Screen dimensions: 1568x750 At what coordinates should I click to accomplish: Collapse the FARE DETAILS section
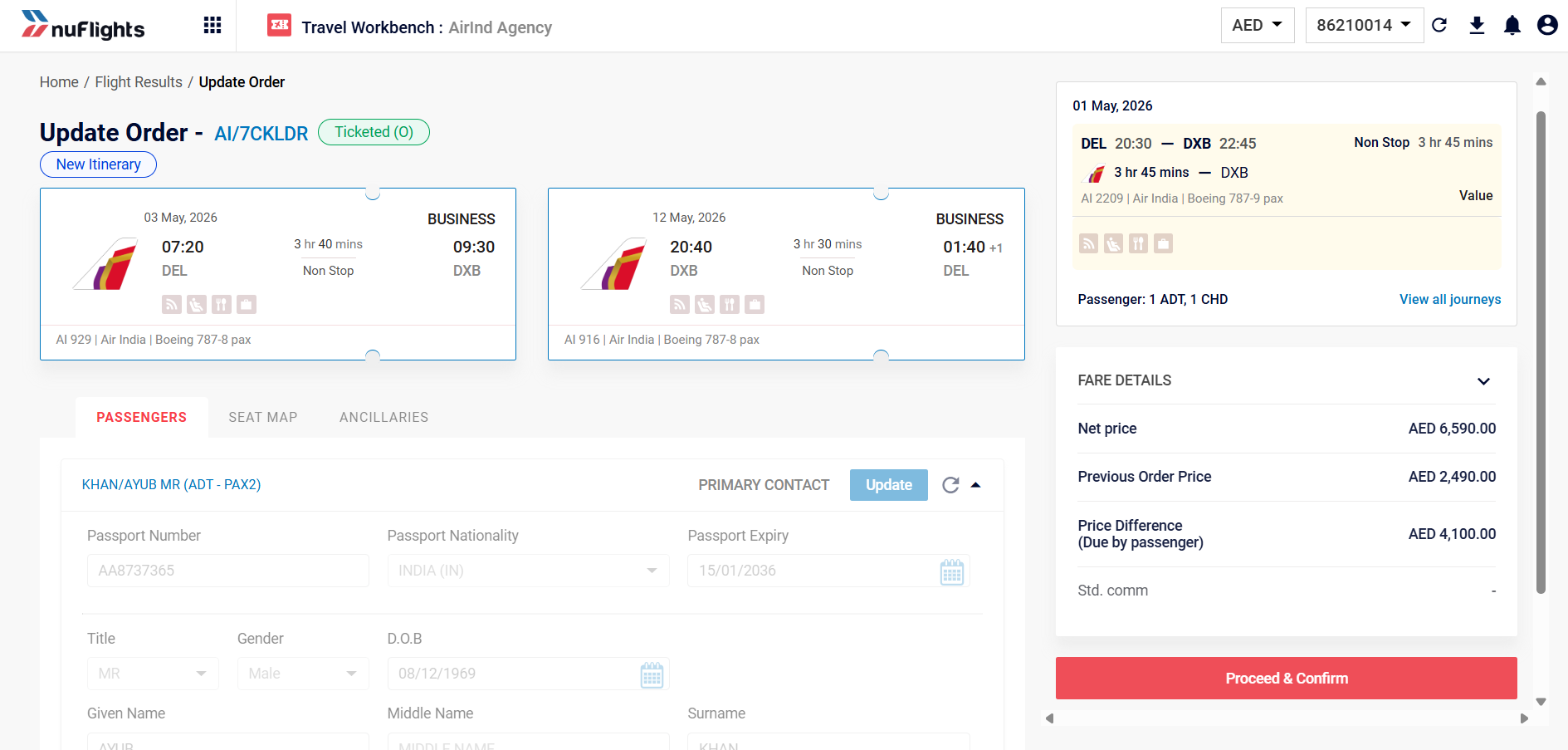(x=1483, y=381)
